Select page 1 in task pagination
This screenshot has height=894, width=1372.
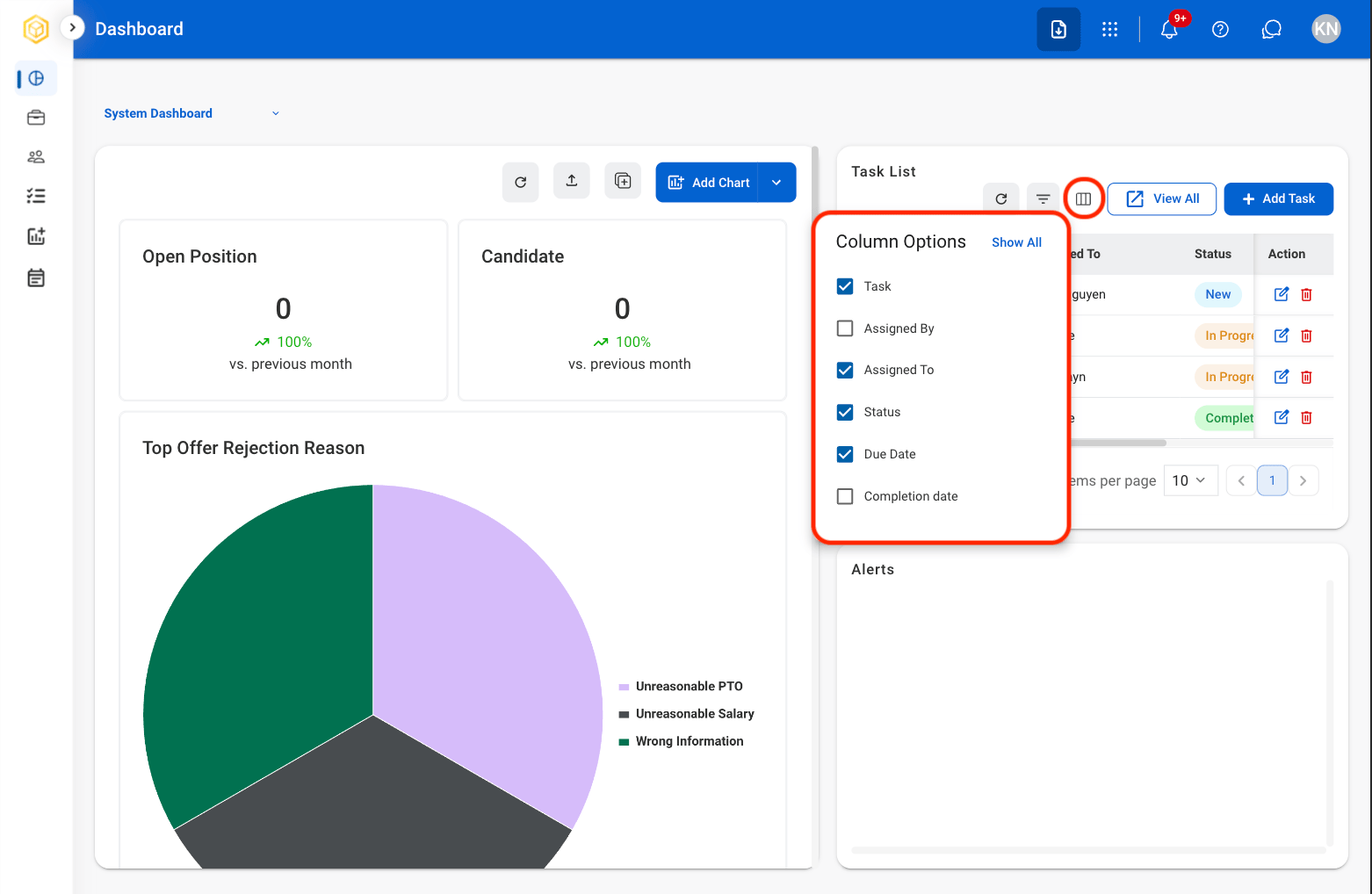coord(1272,480)
